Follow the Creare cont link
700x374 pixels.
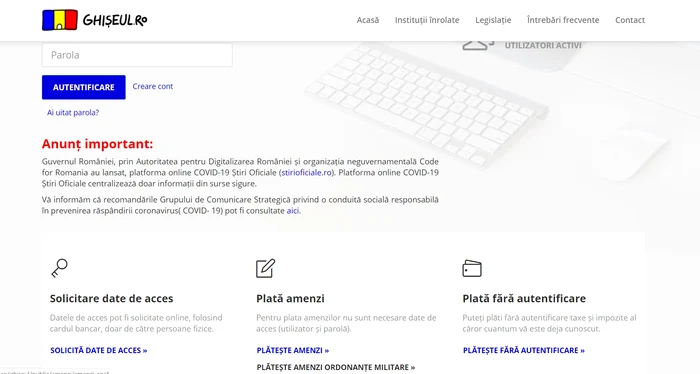(153, 87)
